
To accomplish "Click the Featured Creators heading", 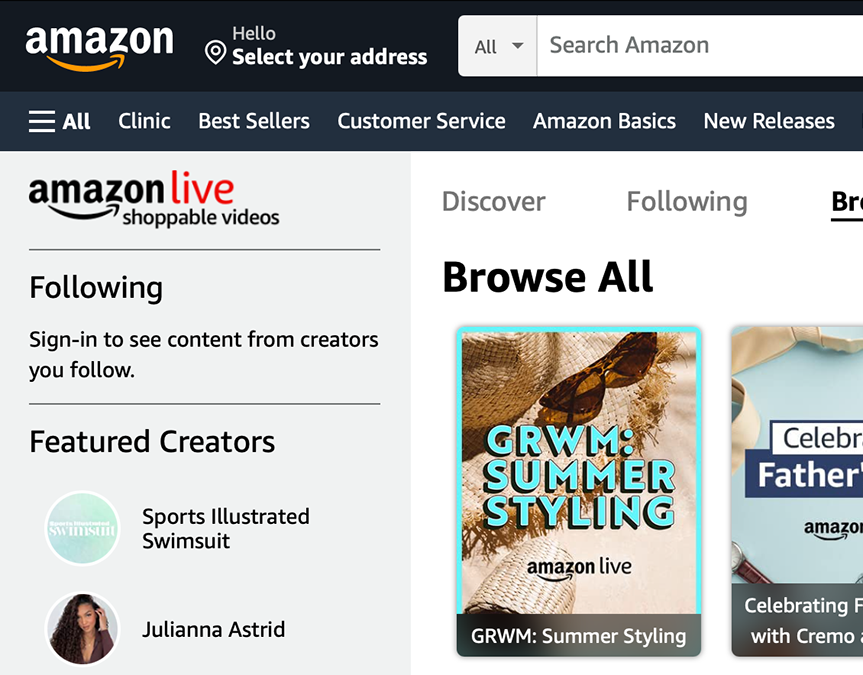I will click(152, 442).
